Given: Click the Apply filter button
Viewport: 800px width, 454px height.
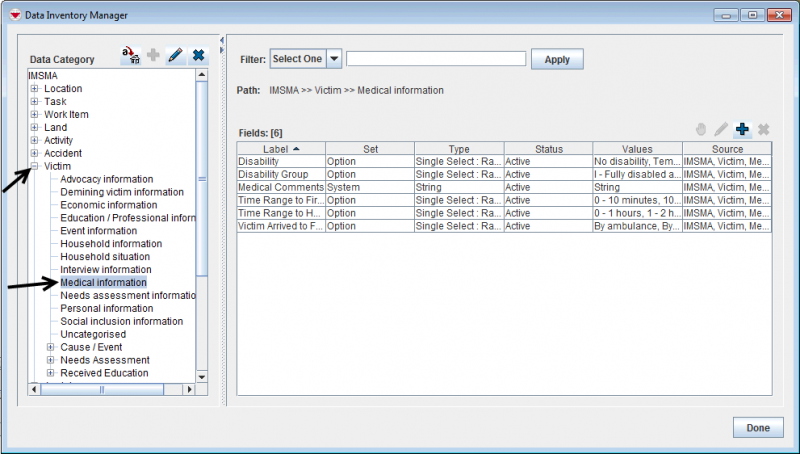Looking at the screenshot, I should (557, 59).
